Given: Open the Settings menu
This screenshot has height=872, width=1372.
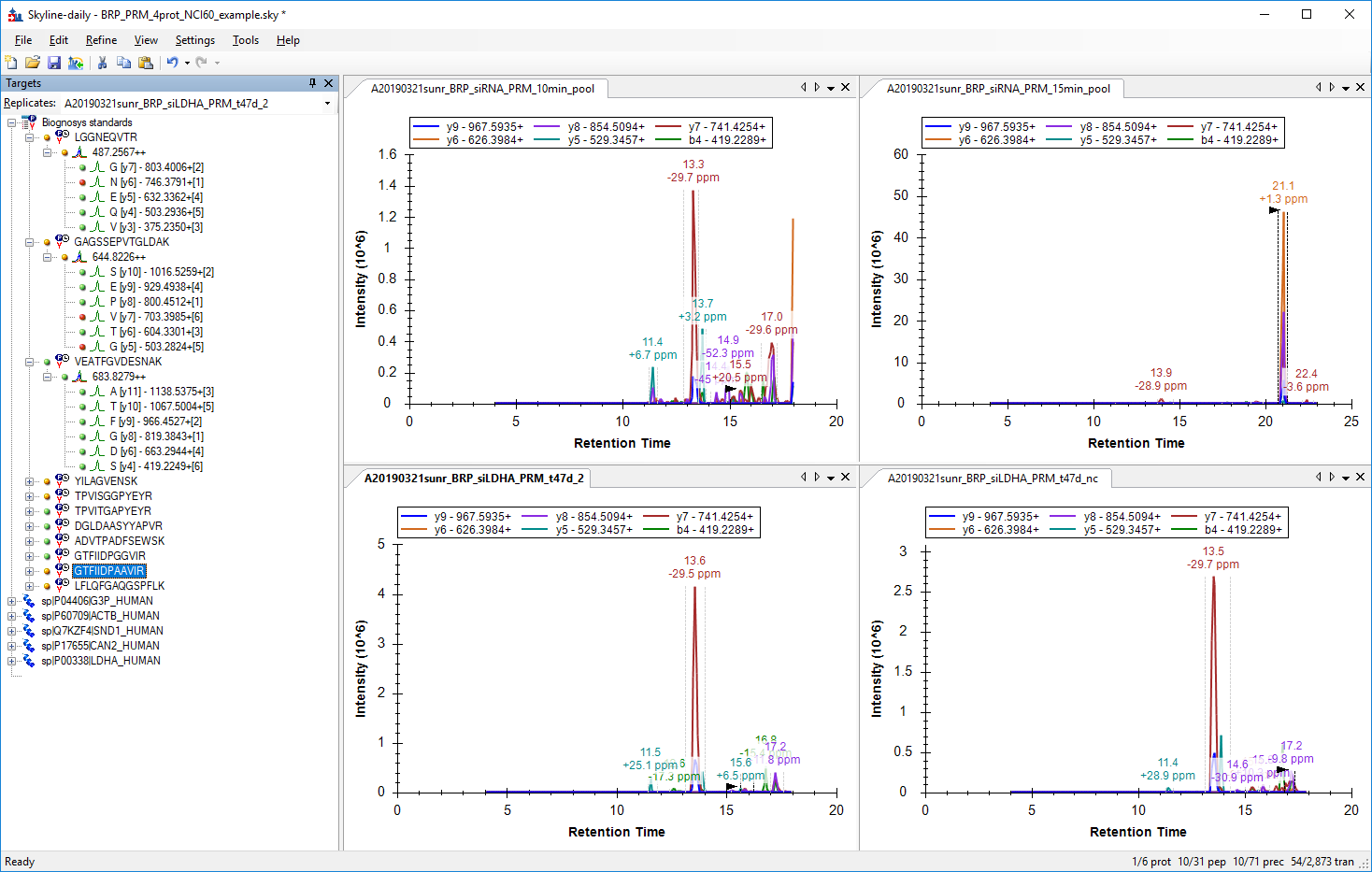Looking at the screenshot, I should 194,40.
